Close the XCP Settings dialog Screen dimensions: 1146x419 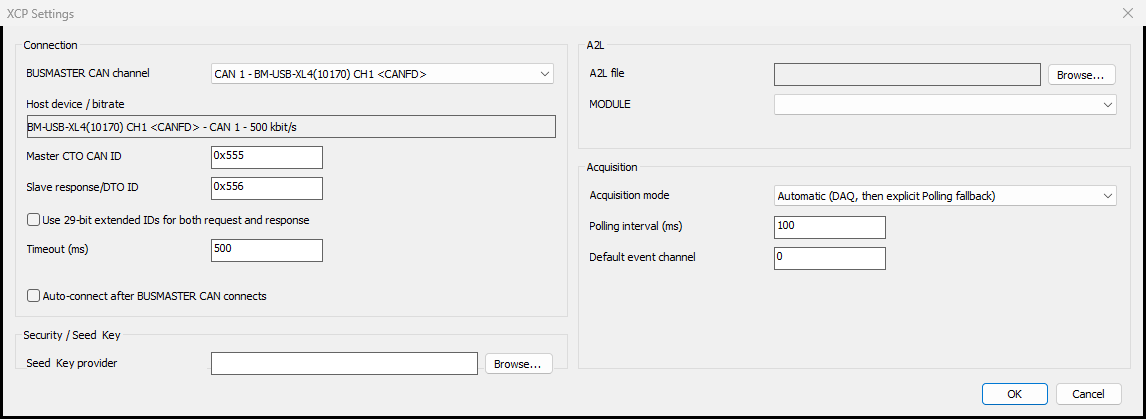coord(1129,12)
